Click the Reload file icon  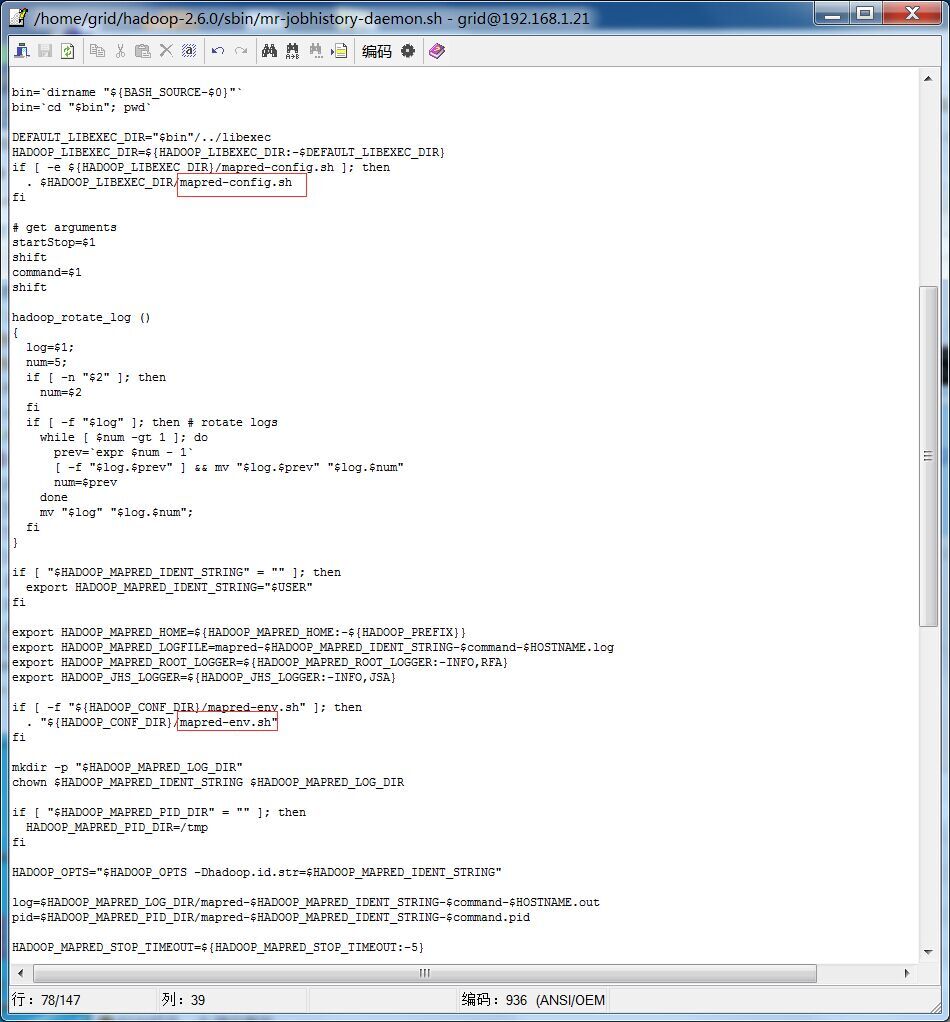[70, 51]
